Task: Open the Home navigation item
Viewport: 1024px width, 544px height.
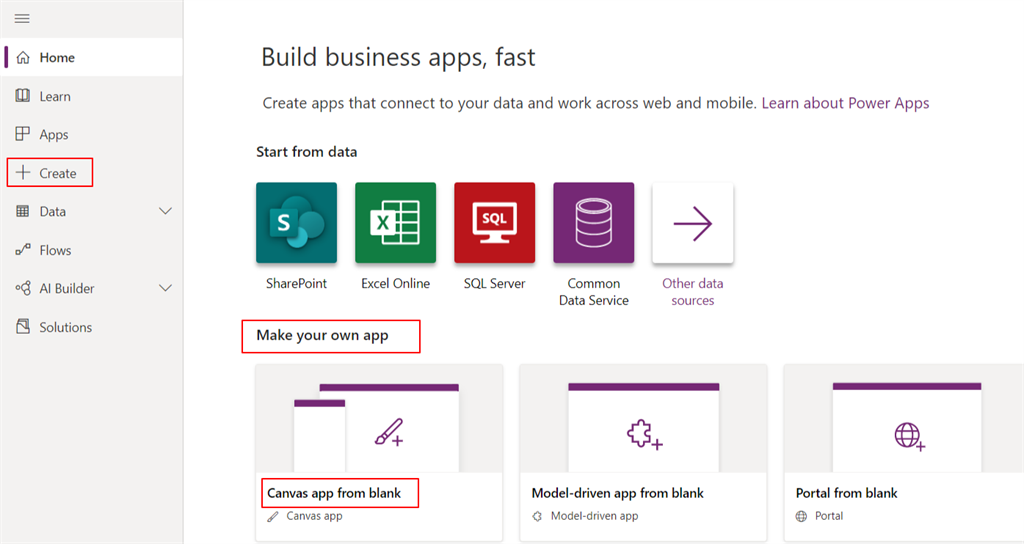Action: 57,58
